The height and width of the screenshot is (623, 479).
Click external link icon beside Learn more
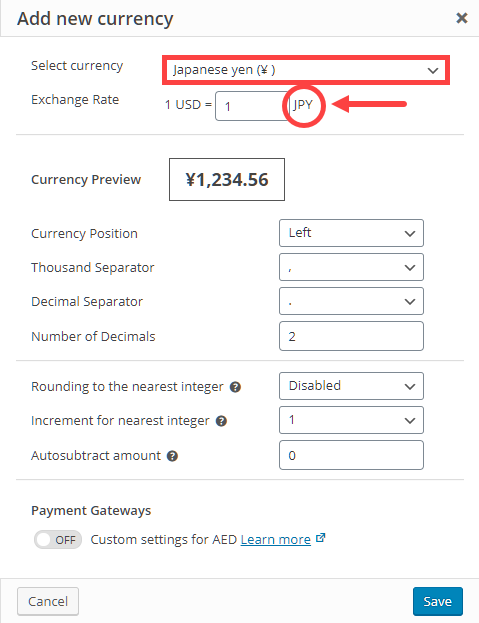(x=321, y=538)
